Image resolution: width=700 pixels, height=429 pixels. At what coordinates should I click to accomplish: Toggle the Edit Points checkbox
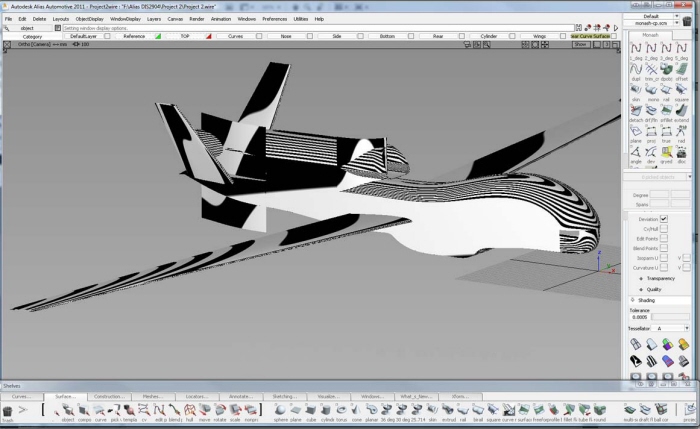(x=663, y=238)
